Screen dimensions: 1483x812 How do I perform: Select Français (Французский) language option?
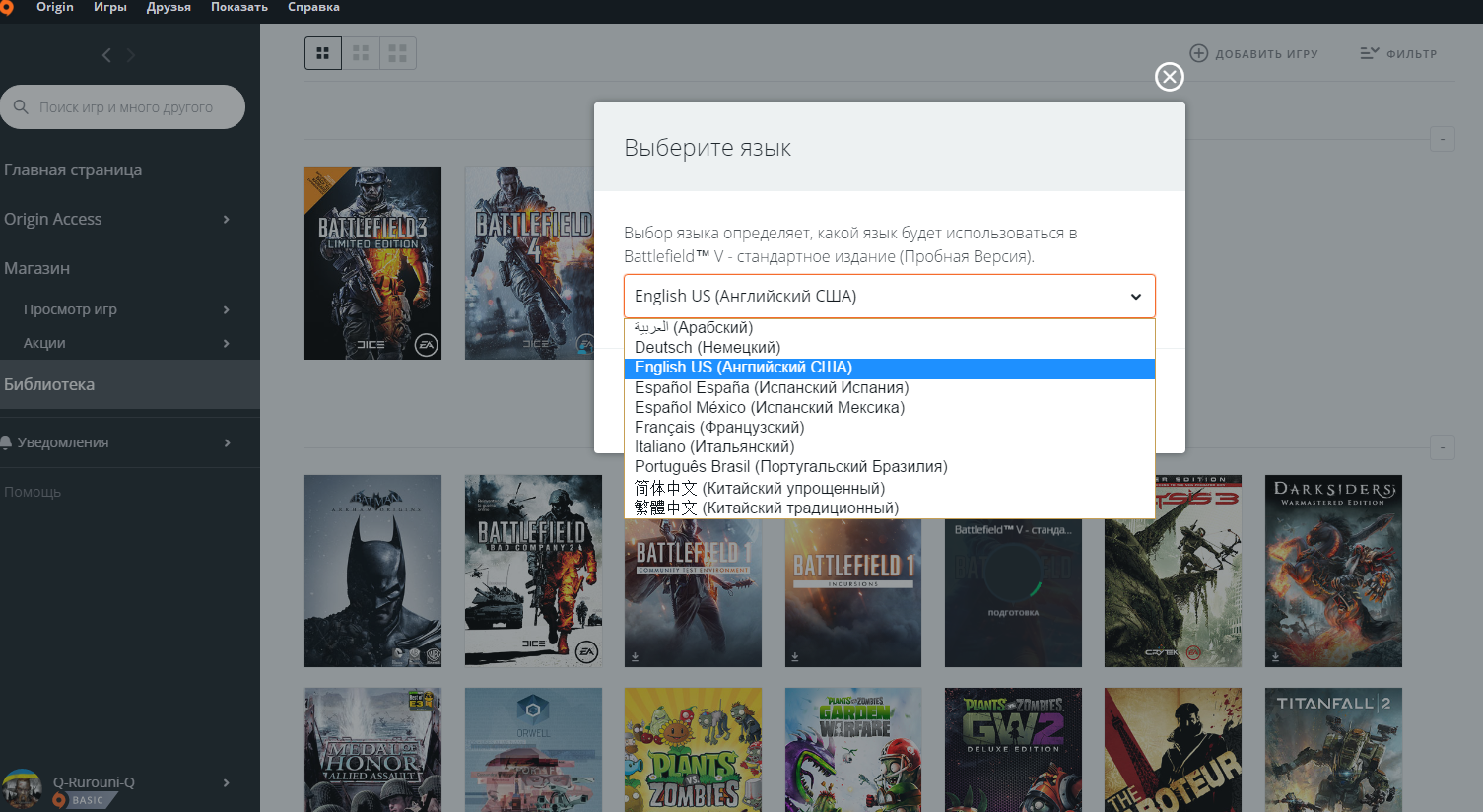point(889,428)
